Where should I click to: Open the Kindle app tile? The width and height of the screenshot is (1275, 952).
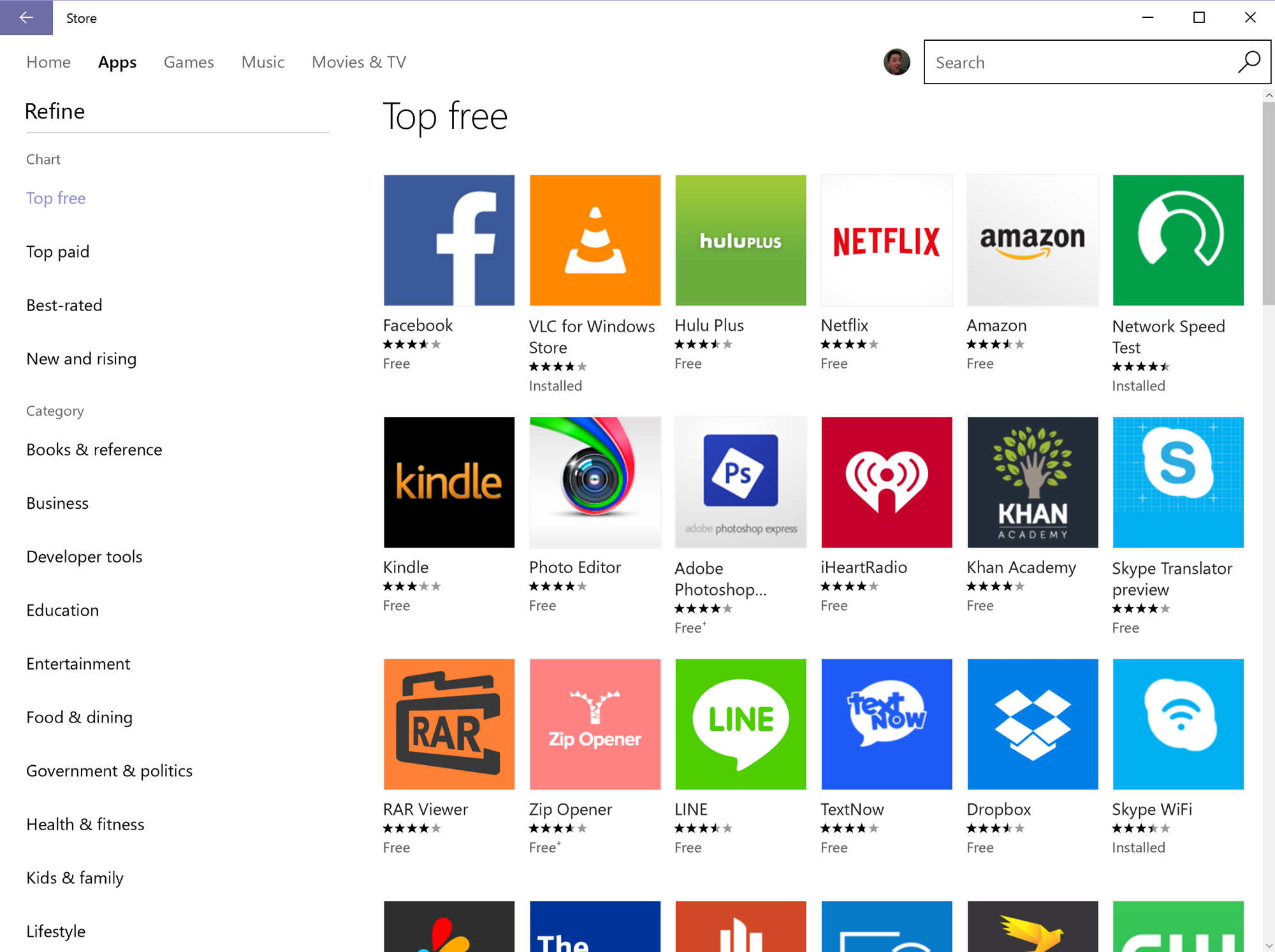coord(449,483)
